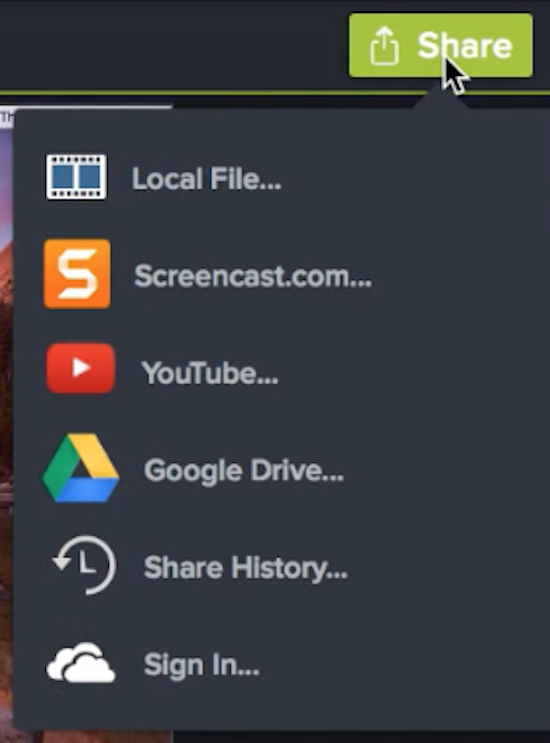Click the white cloud Sign In icon

pos(81,662)
